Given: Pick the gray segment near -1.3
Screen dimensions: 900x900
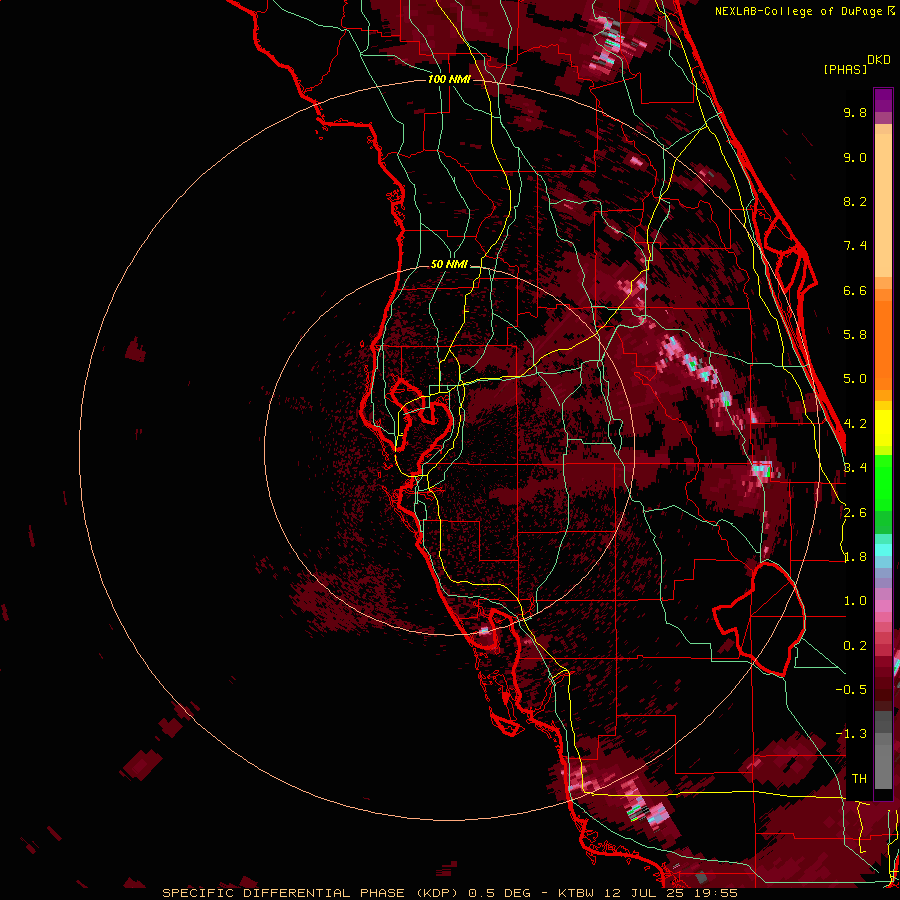Looking at the screenshot, I should tap(883, 738).
